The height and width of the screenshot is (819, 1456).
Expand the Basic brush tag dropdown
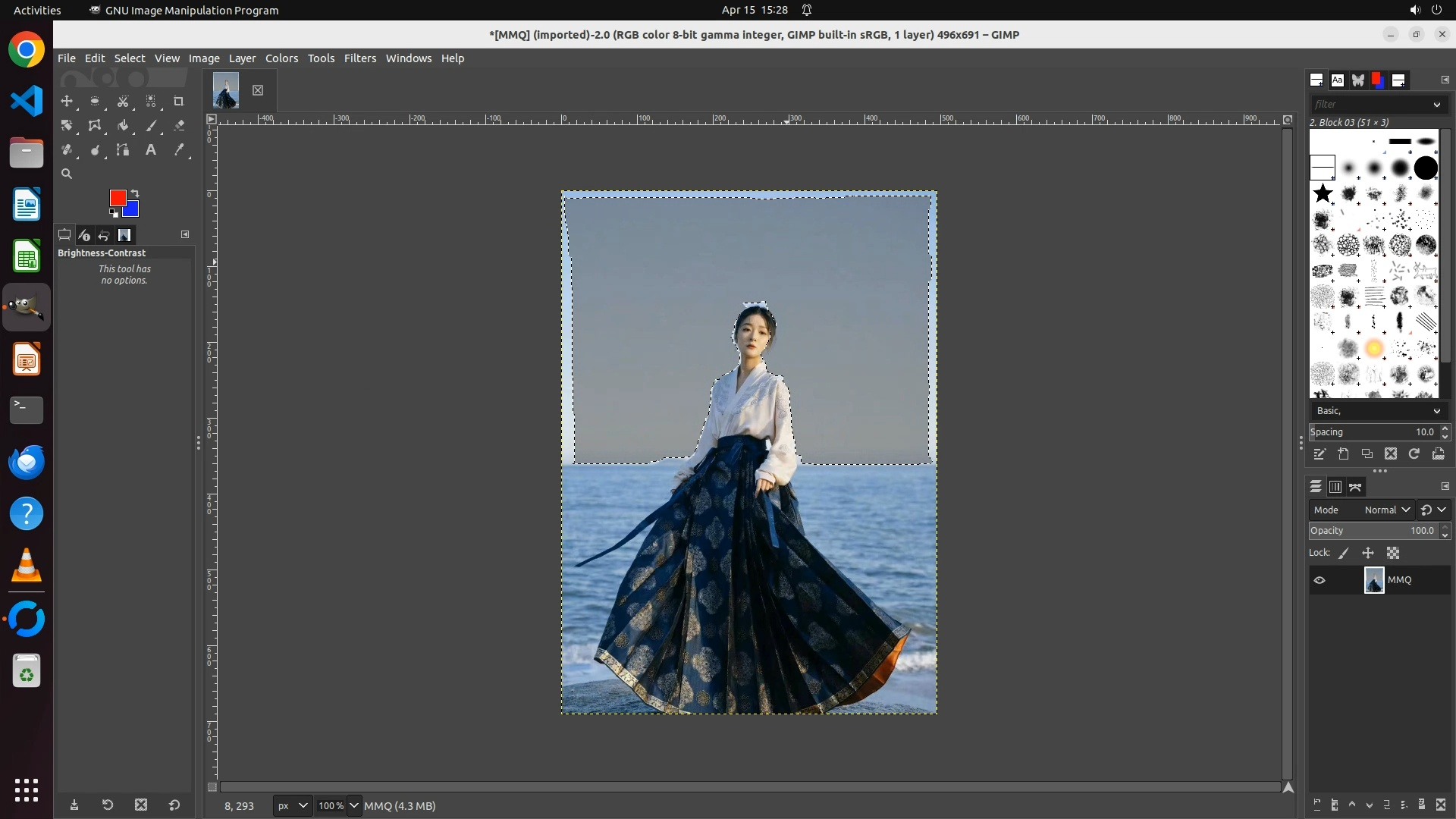[x=1436, y=411]
